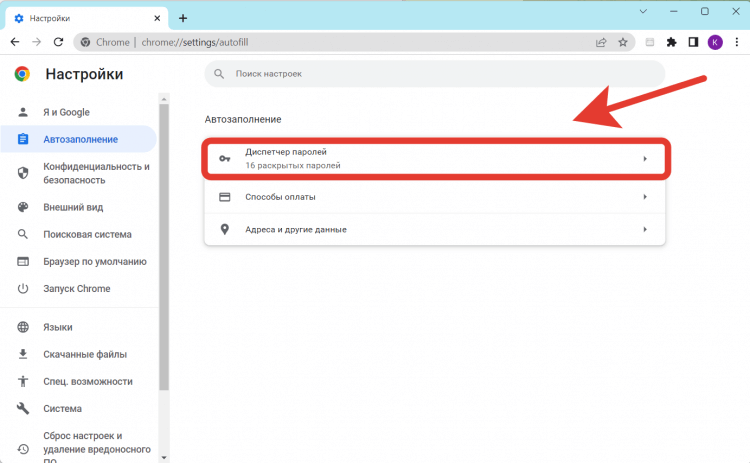Viewport: 750px width, 463px height.
Task: Click the Настройки tab gear icon
Action: tap(19, 18)
